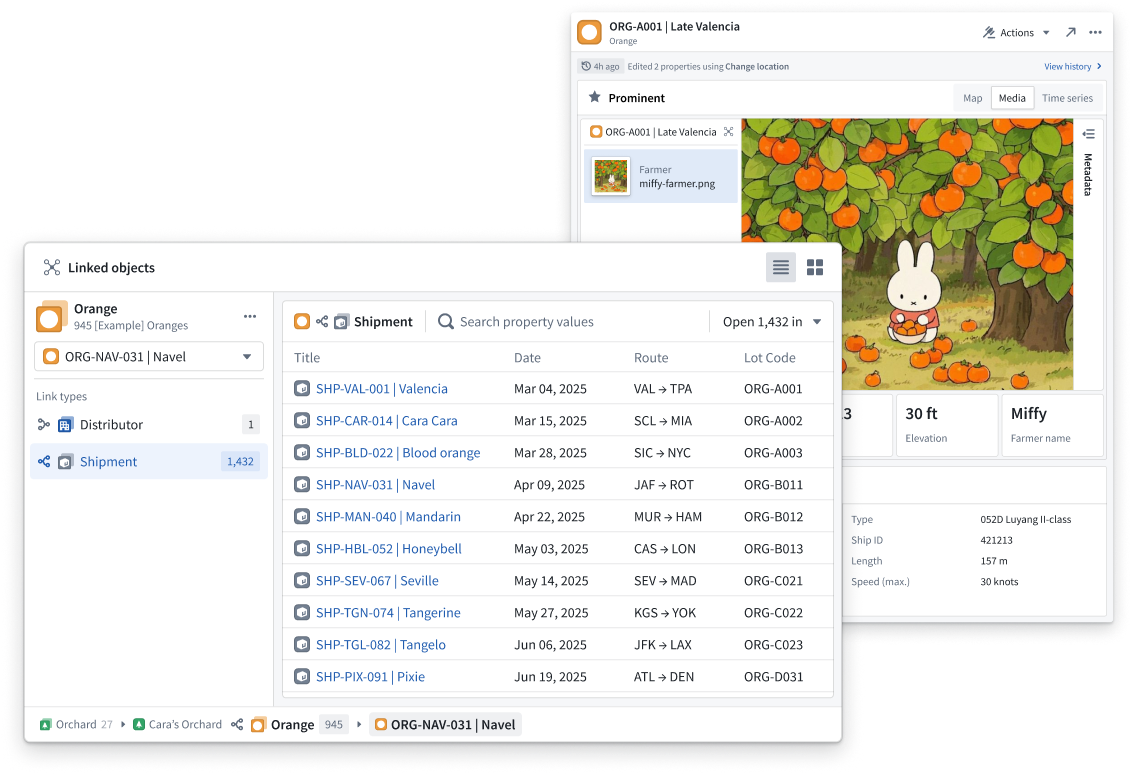Select the Shipment link type

pyautogui.click(x=149, y=462)
